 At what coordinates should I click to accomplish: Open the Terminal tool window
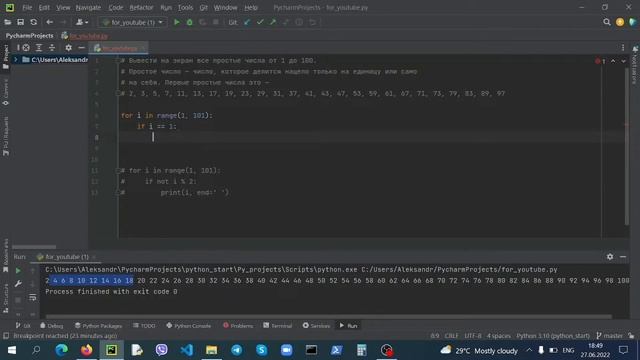pos(278,326)
